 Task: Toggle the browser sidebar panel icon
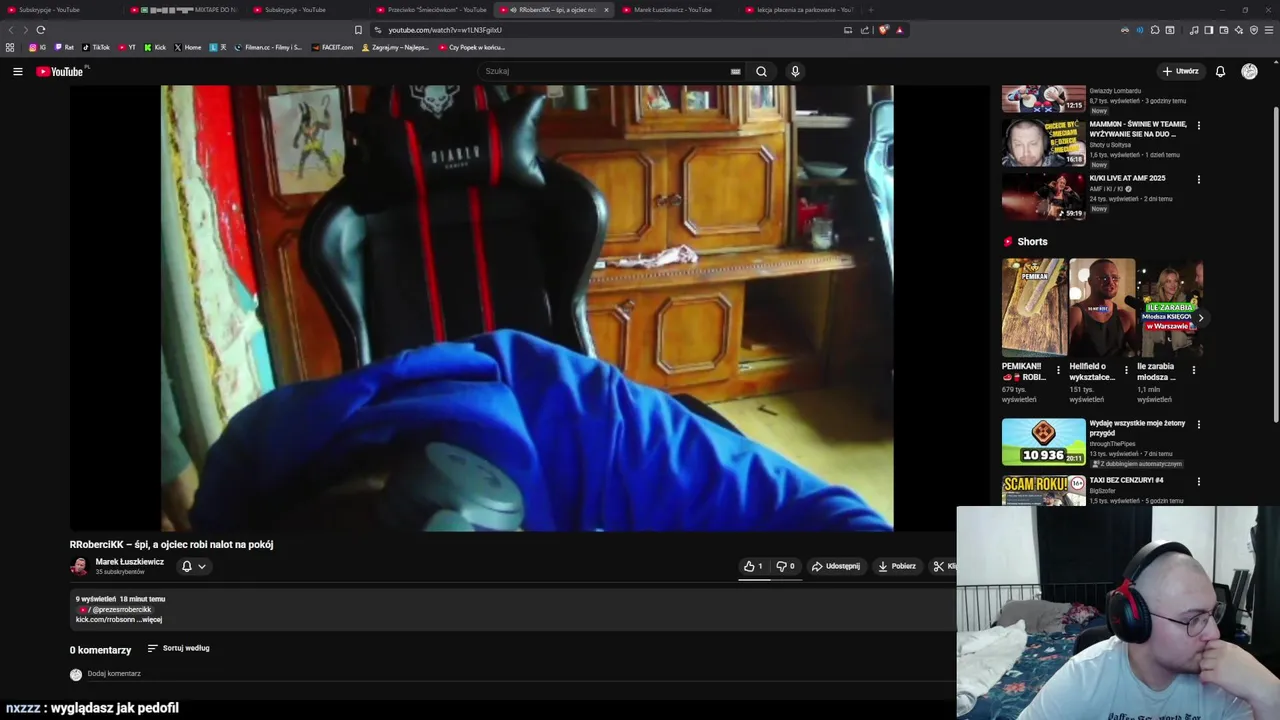pos(1208,30)
